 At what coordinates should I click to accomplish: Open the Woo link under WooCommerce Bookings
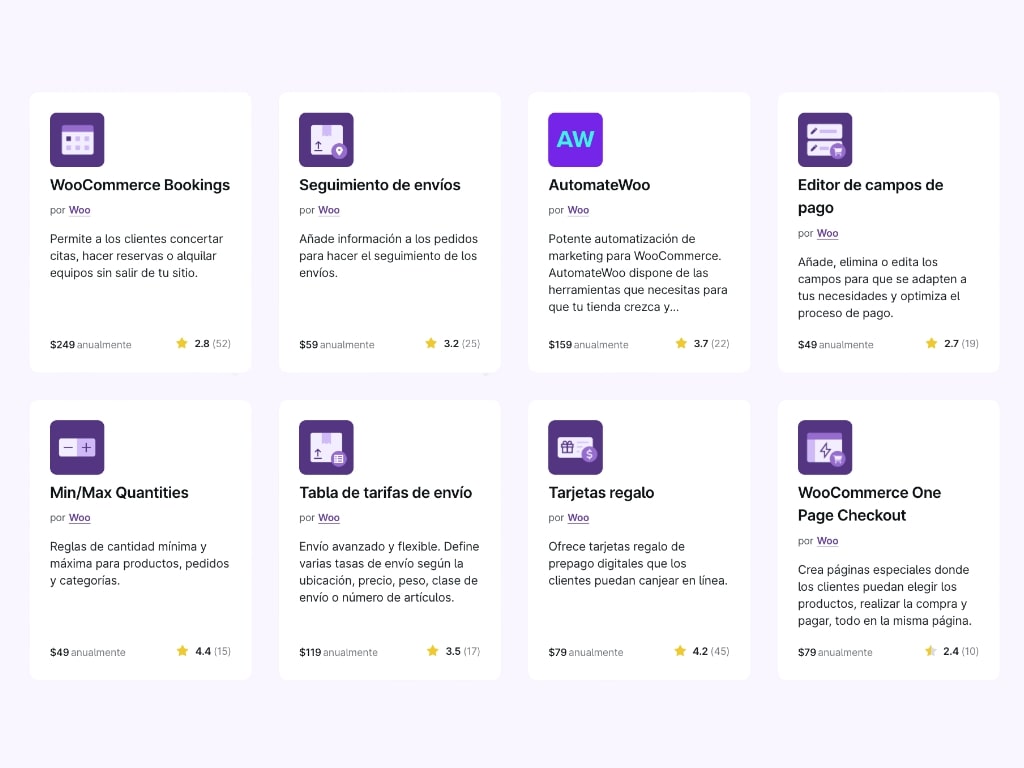tap(79, 210)
